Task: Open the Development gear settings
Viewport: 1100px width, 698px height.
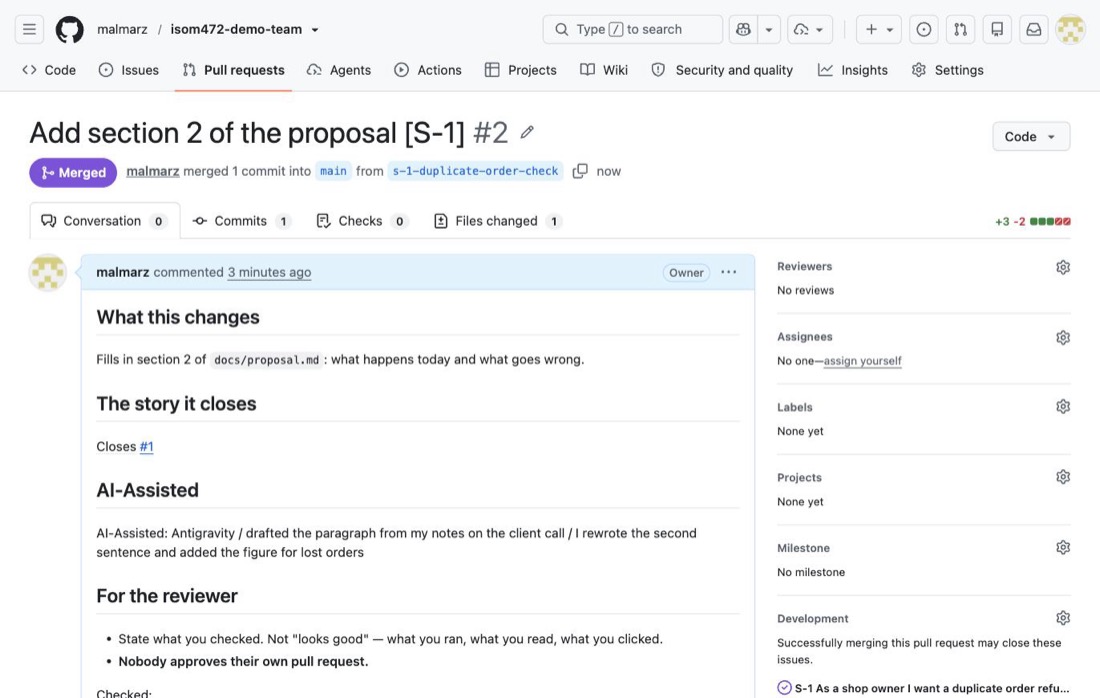Action: coord(1063,618)
